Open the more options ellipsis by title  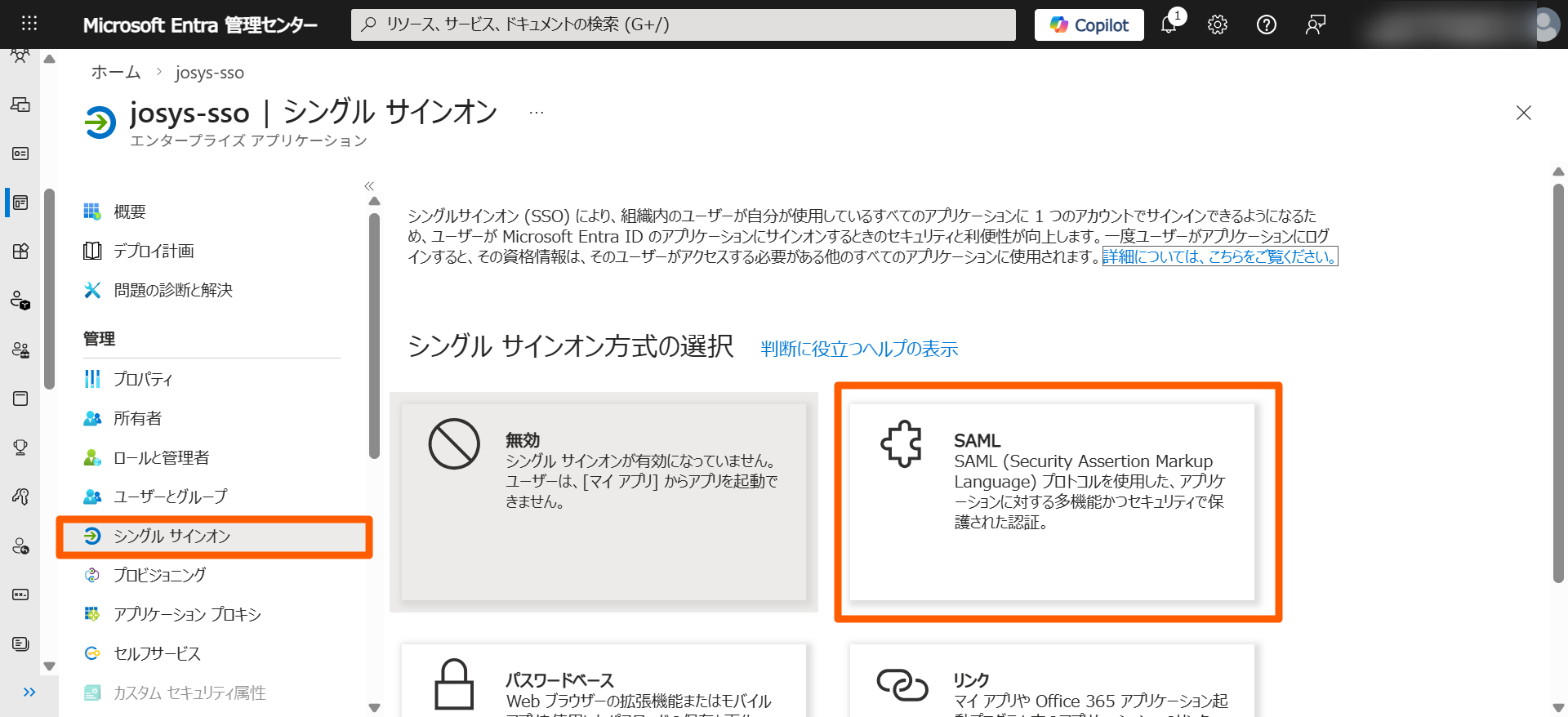coord(536,113)
